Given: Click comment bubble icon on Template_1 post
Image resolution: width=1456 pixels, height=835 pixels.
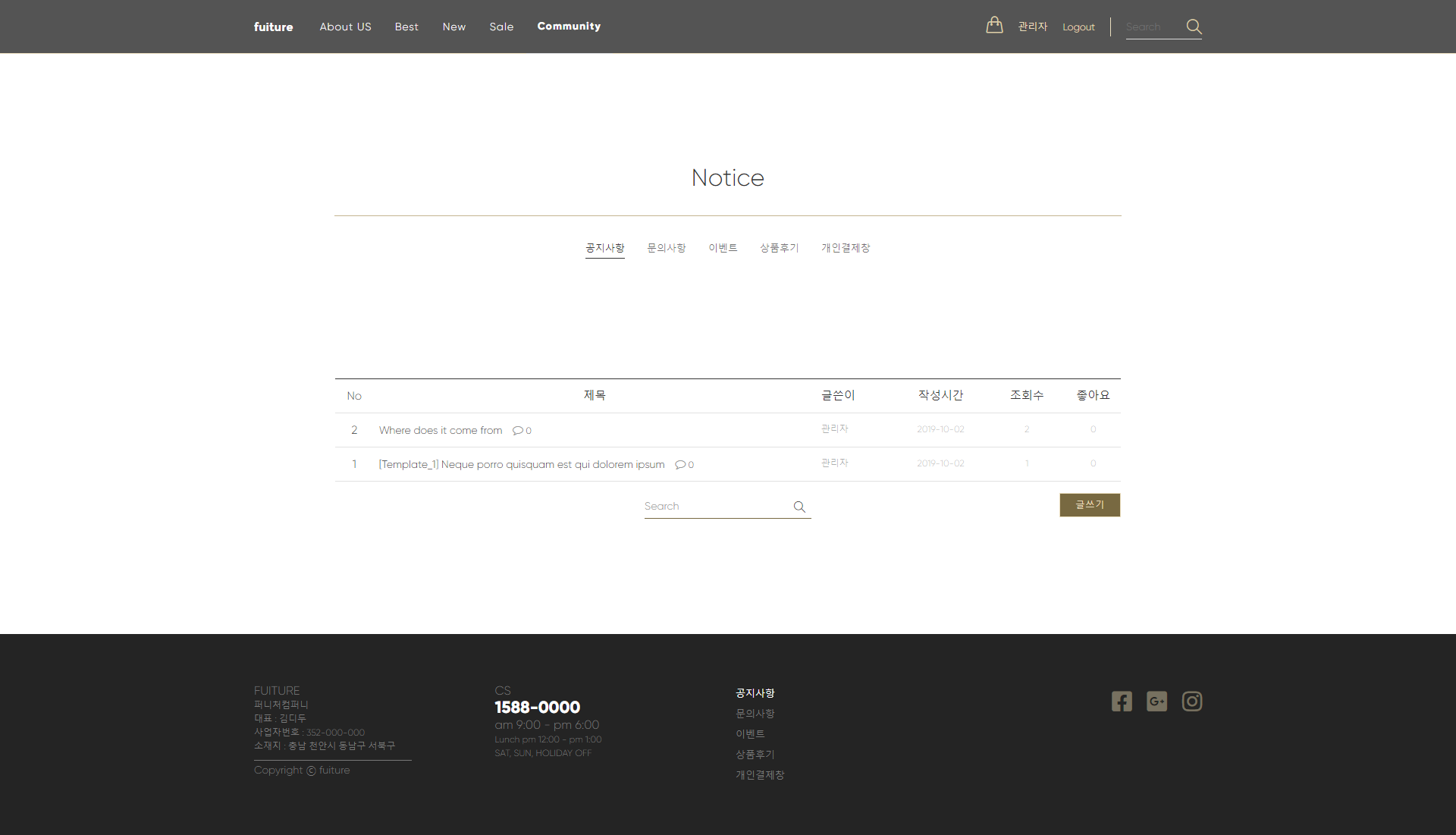Looking at the screenshot, I should click(680, 465).
